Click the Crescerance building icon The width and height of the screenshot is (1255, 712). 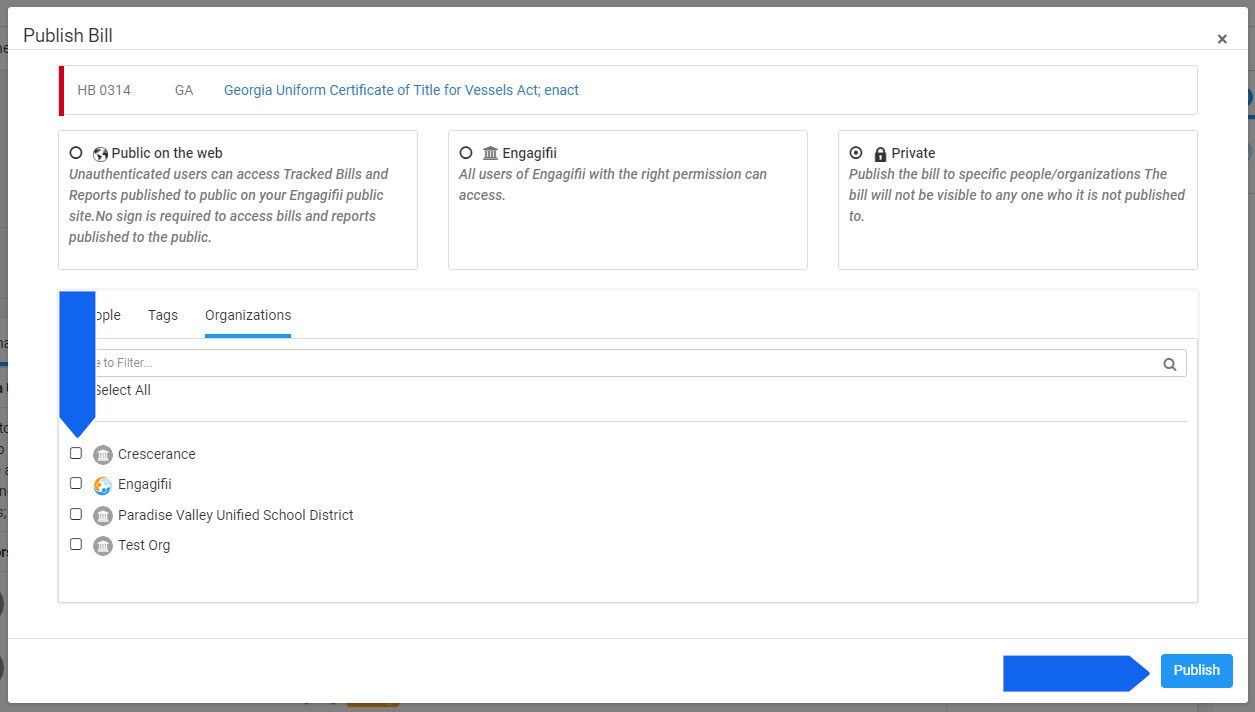click(x=103, y=455)
